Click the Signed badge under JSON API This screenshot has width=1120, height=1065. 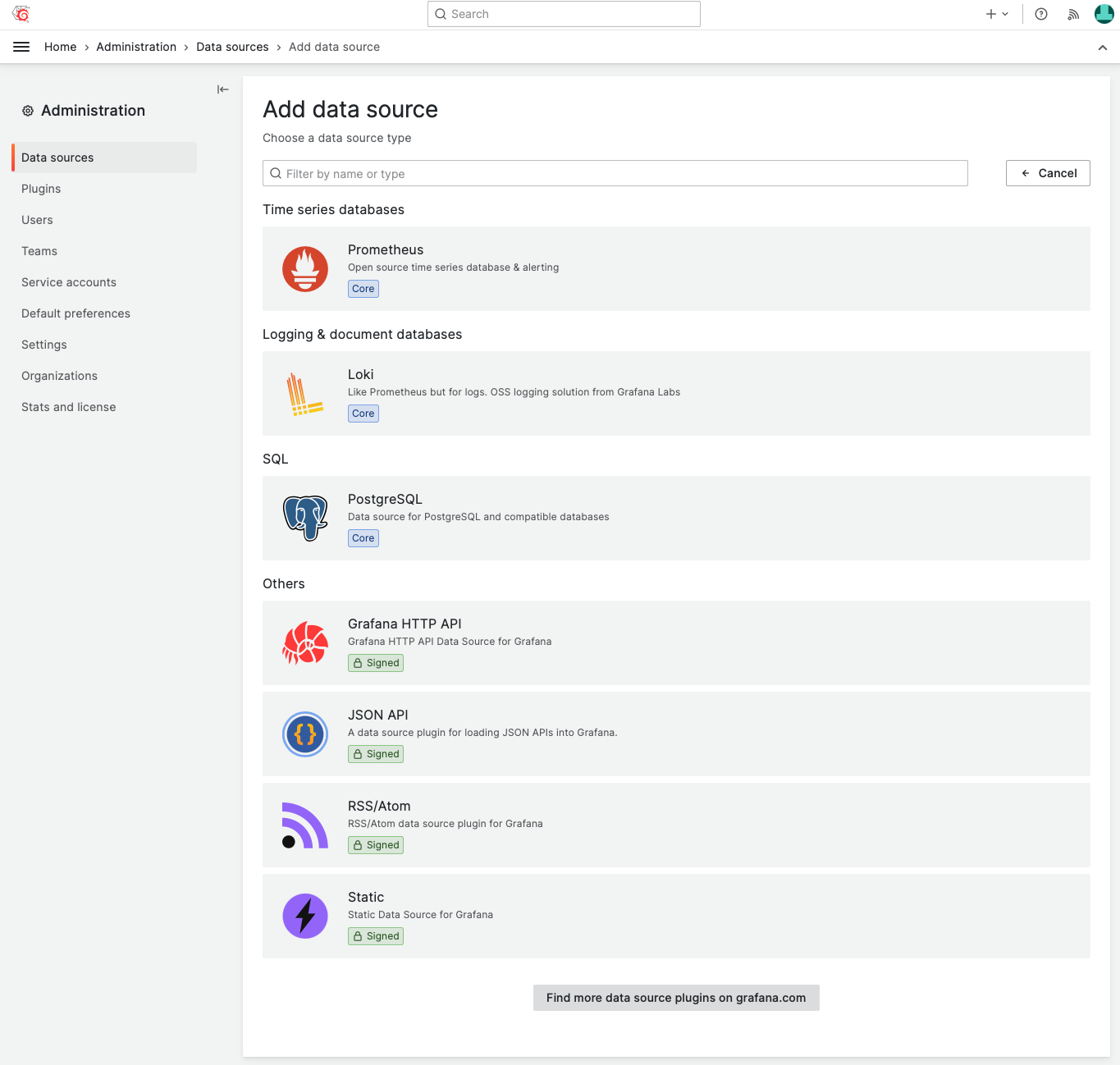tap(376, 754)
